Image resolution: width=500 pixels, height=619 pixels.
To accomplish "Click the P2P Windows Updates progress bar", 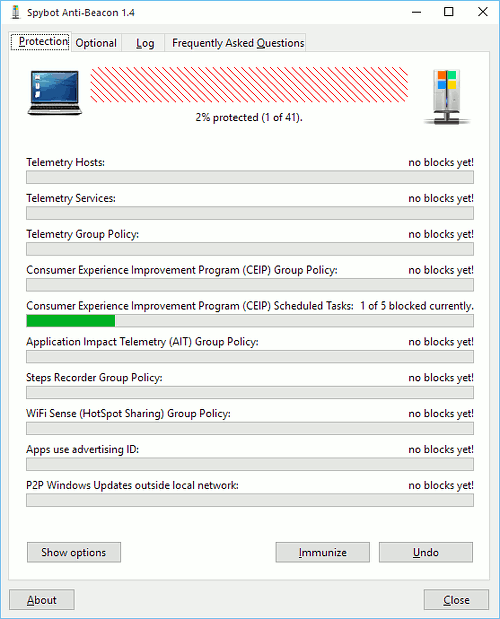I will click(250, 501).
